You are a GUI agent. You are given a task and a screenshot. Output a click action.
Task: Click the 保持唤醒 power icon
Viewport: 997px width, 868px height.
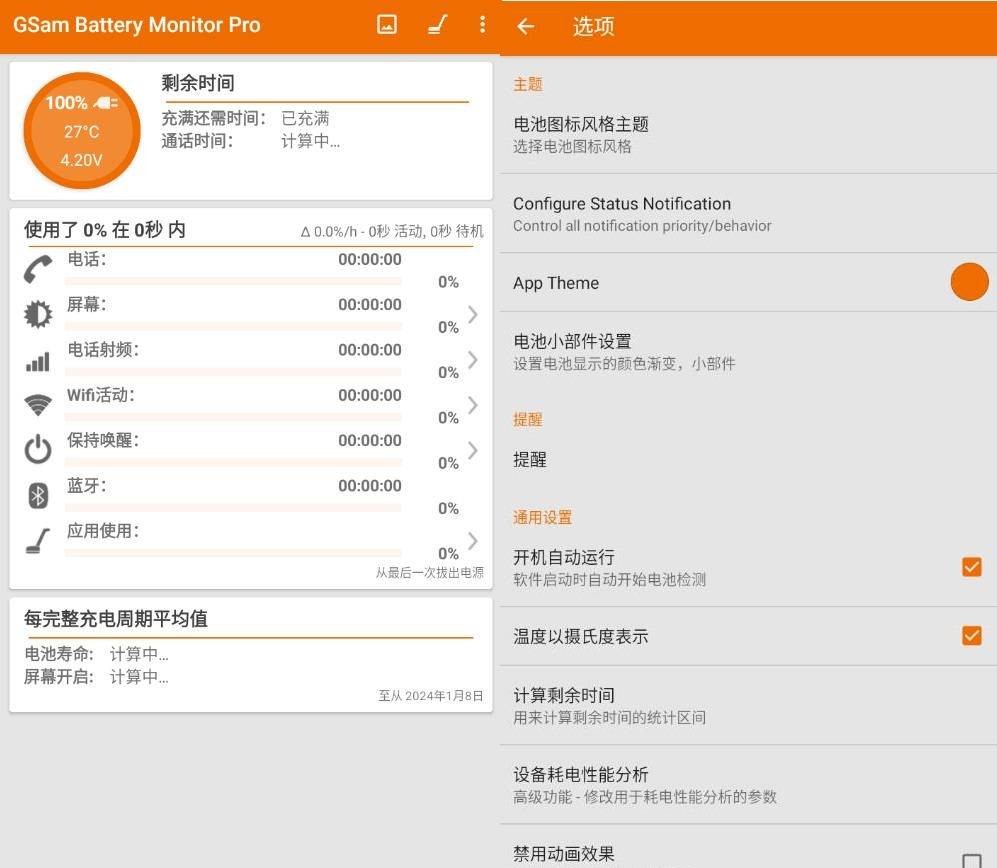coord(38,450)
